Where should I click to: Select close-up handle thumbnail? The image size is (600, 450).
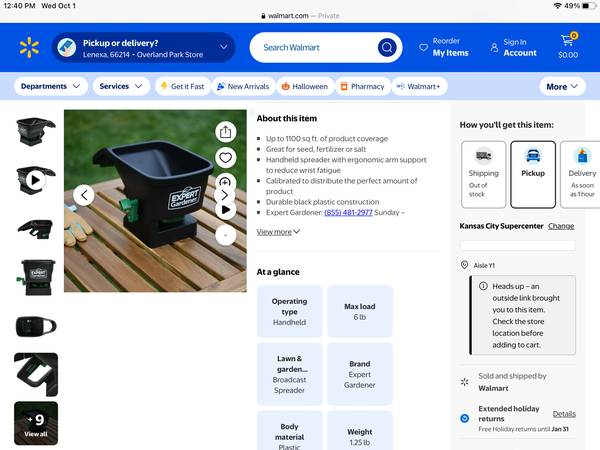pyautogui.click(x=36, y=375)
